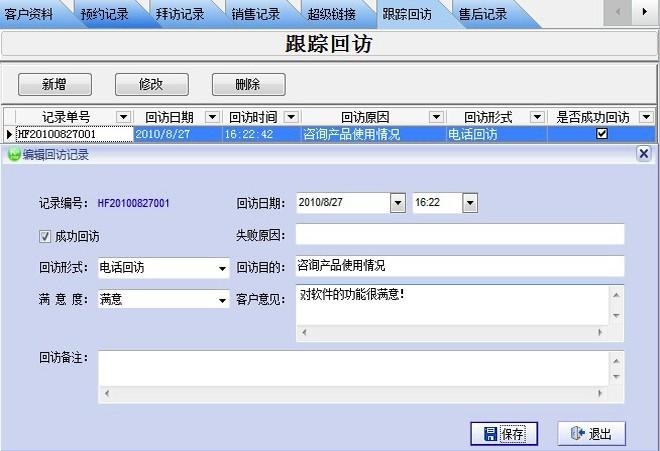Click the save disk icon button
This screenshot has height=451, width=660.
(x=504, y=433)
